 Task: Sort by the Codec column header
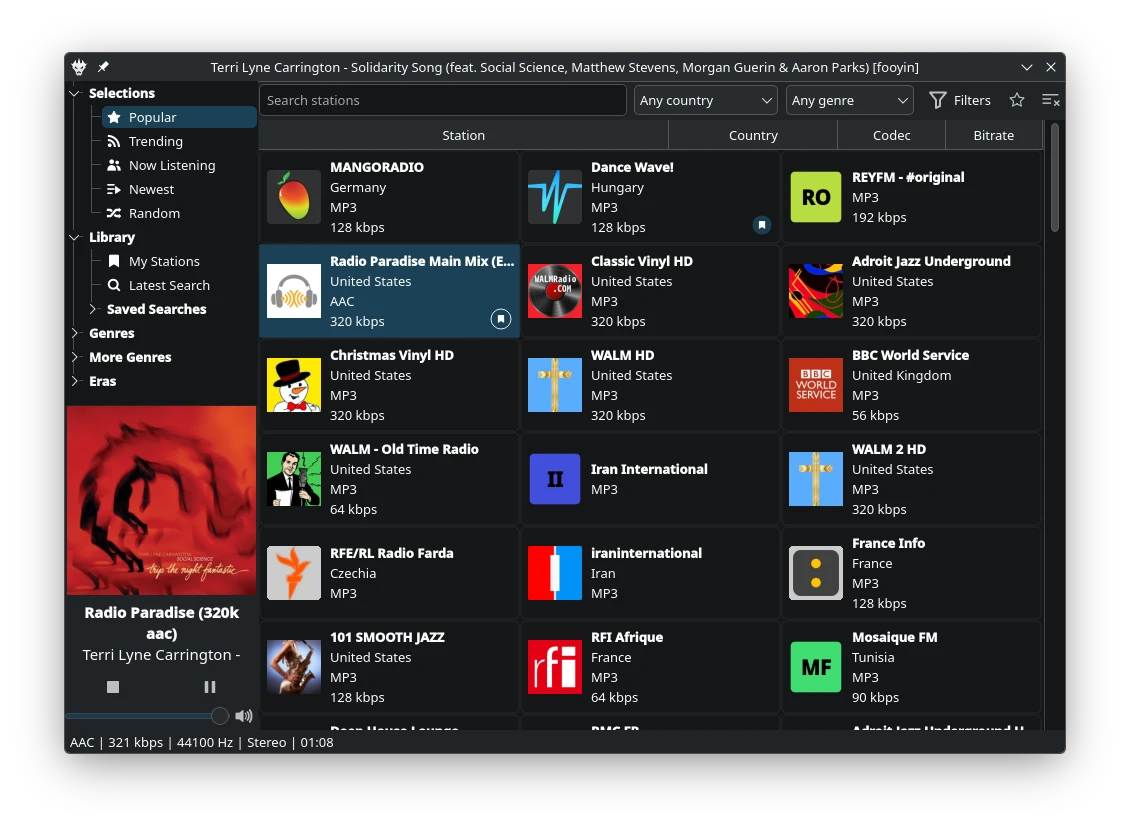coord(891,135)
